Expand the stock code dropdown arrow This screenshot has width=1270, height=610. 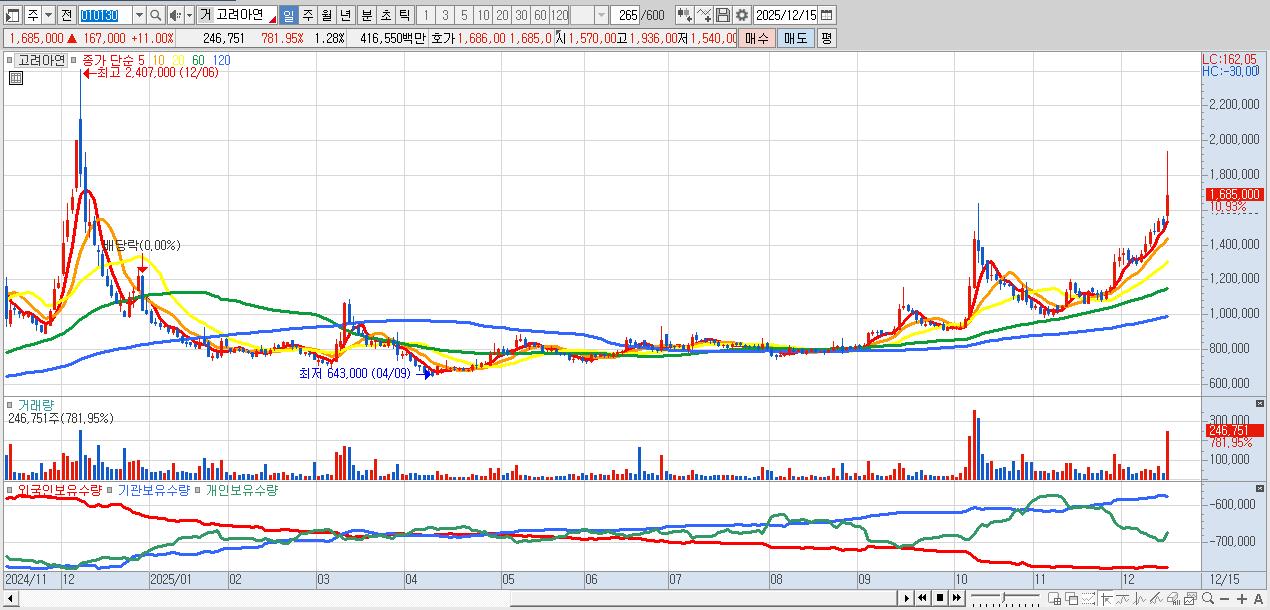tap(139, 15)
